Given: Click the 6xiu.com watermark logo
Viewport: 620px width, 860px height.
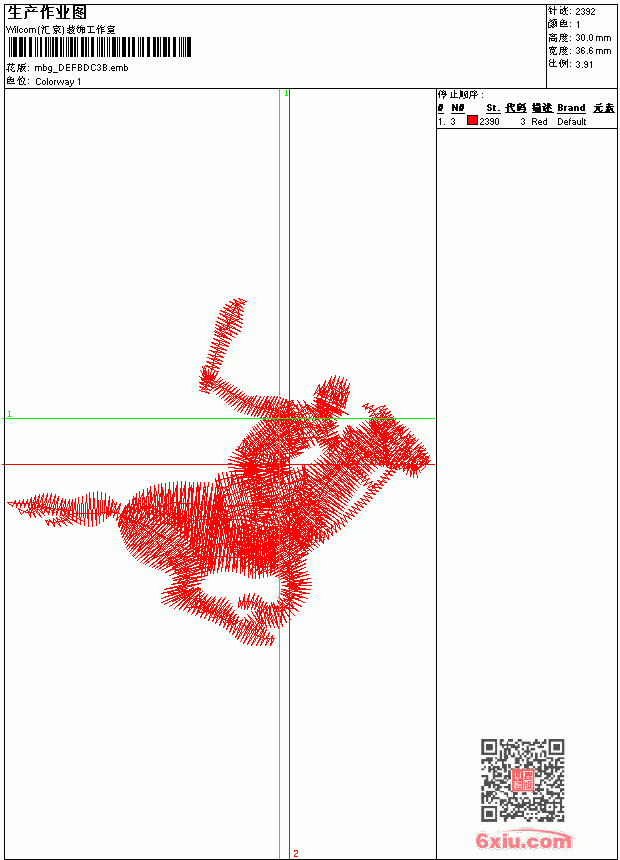Looking at the screenshot, I should (523, 840).
